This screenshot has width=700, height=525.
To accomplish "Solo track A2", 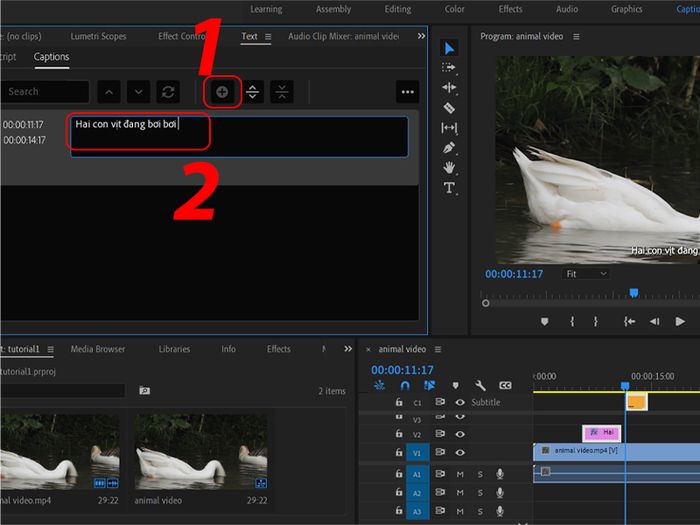I will [x=480, y=493].
